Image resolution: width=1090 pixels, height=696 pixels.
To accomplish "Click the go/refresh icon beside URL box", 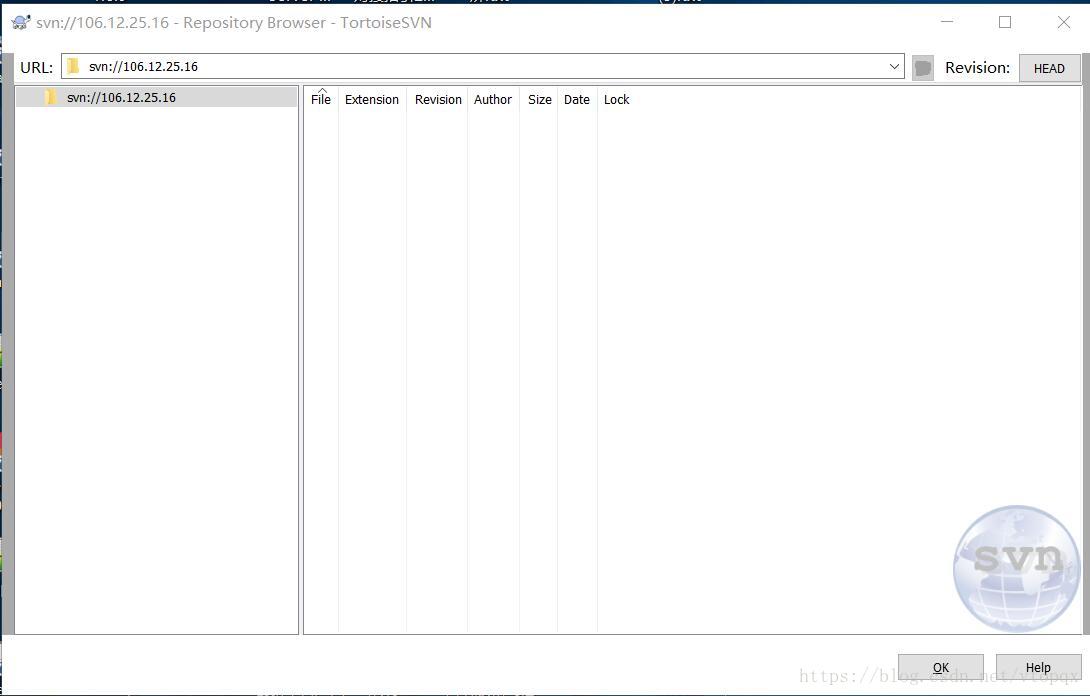I will [x=922, y=67].
